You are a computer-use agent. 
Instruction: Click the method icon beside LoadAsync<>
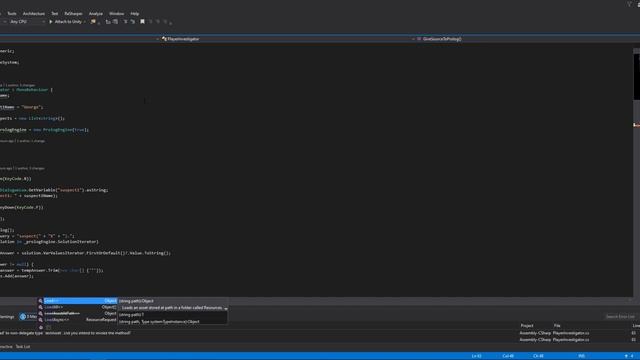tap(40, 320)
